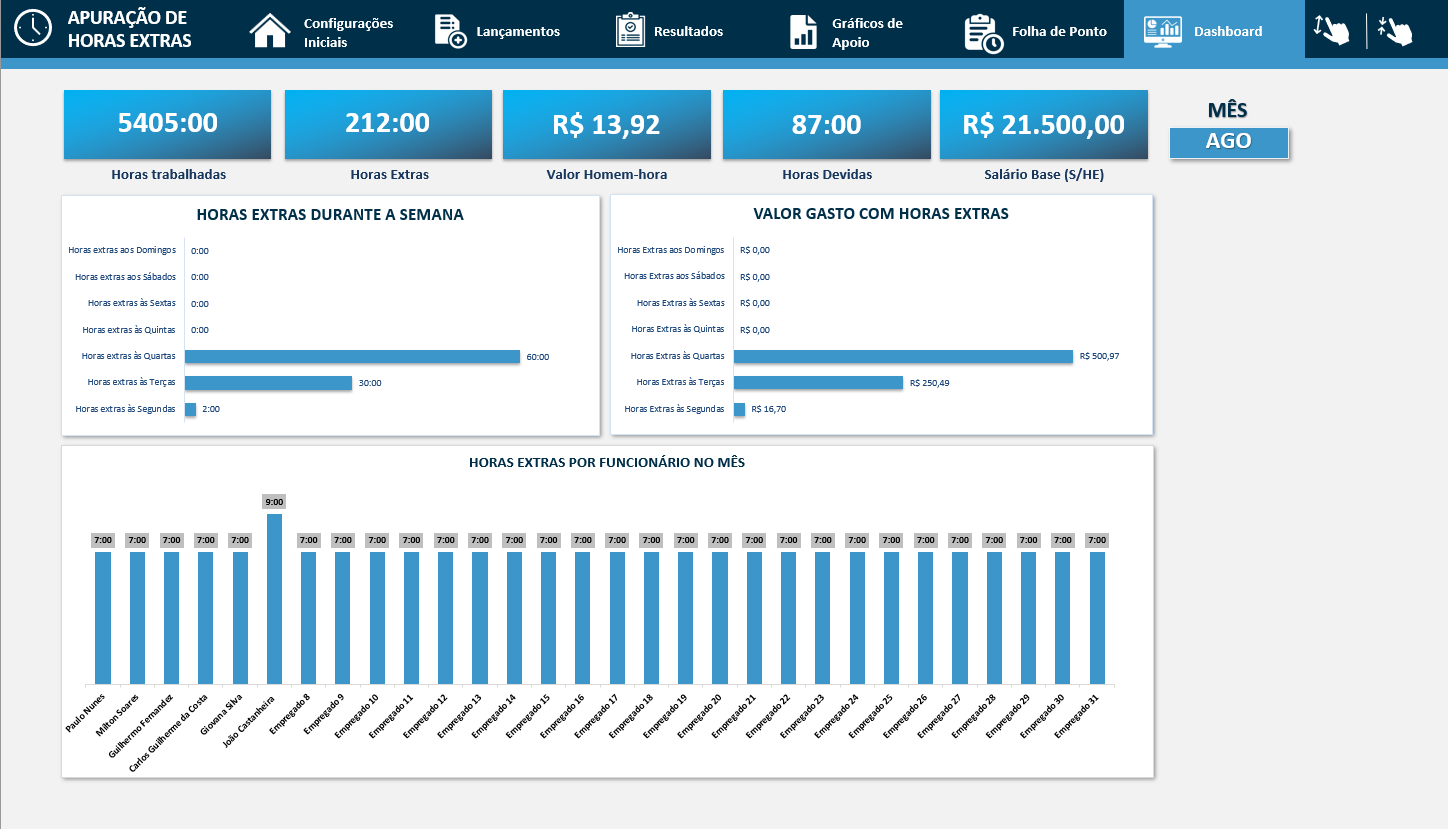Select the Horas extras às Quartas bar
Screen dimensions: 1448x829
(x=352, y=357)
